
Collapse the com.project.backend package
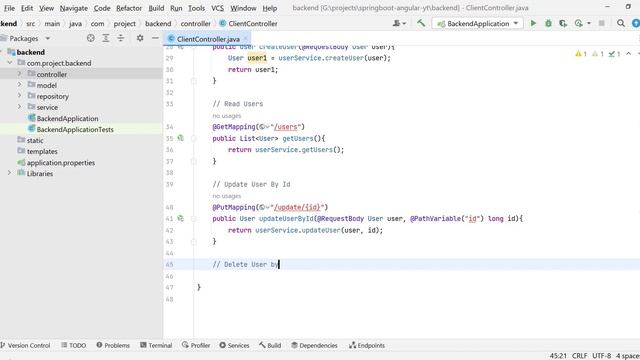click(x=10, y=63)
